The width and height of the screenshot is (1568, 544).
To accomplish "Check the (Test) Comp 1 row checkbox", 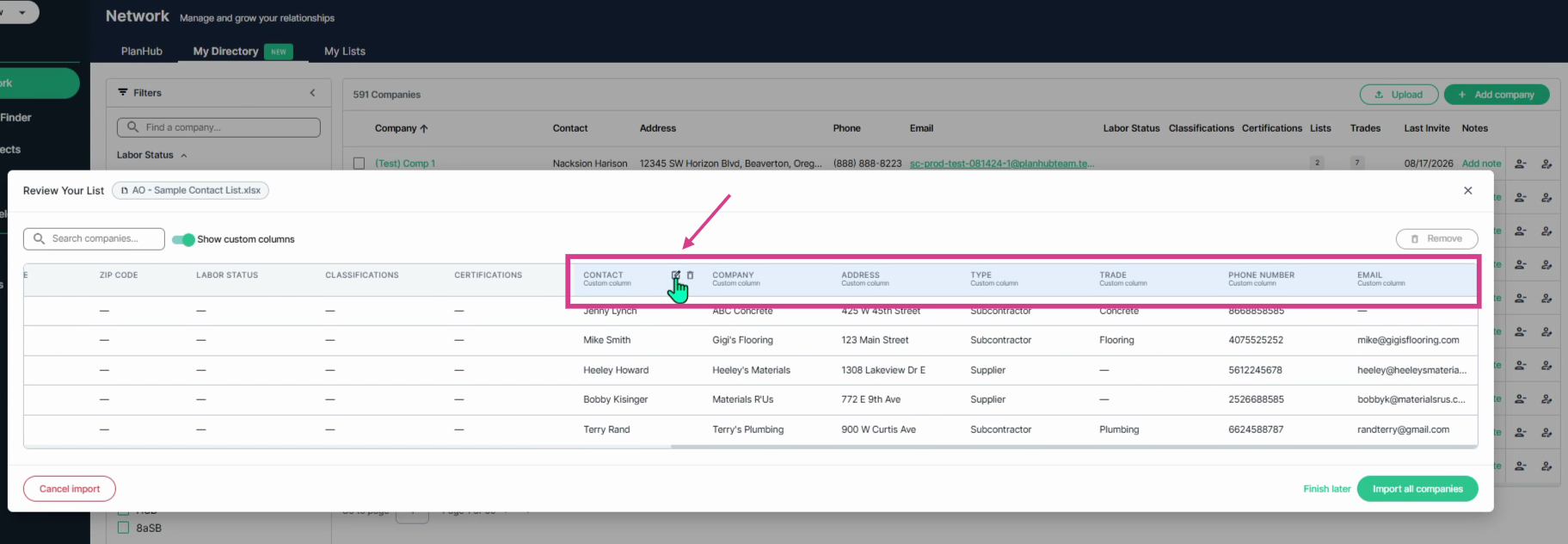I will [360, 163].
